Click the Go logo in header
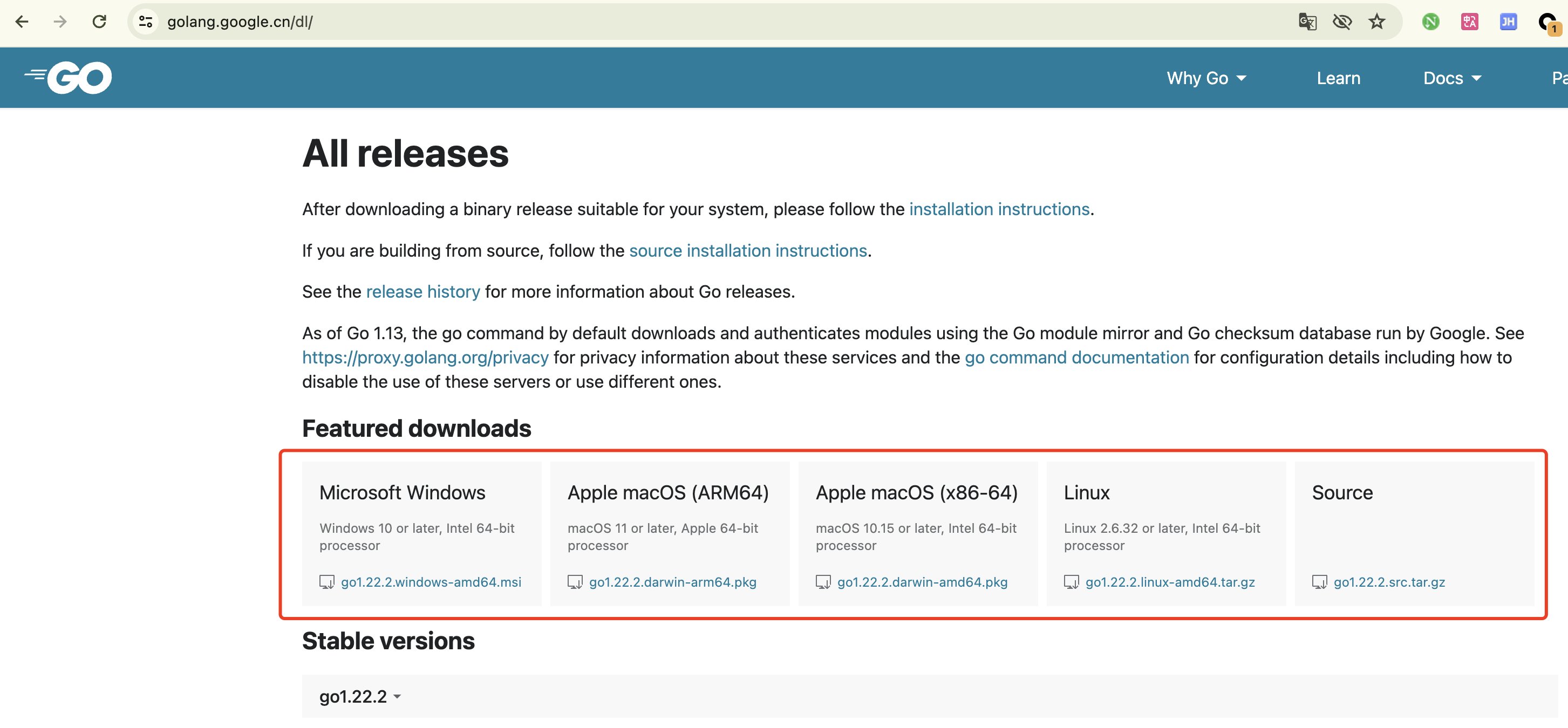Screen dimensions: 1568x728 point(68,78)
